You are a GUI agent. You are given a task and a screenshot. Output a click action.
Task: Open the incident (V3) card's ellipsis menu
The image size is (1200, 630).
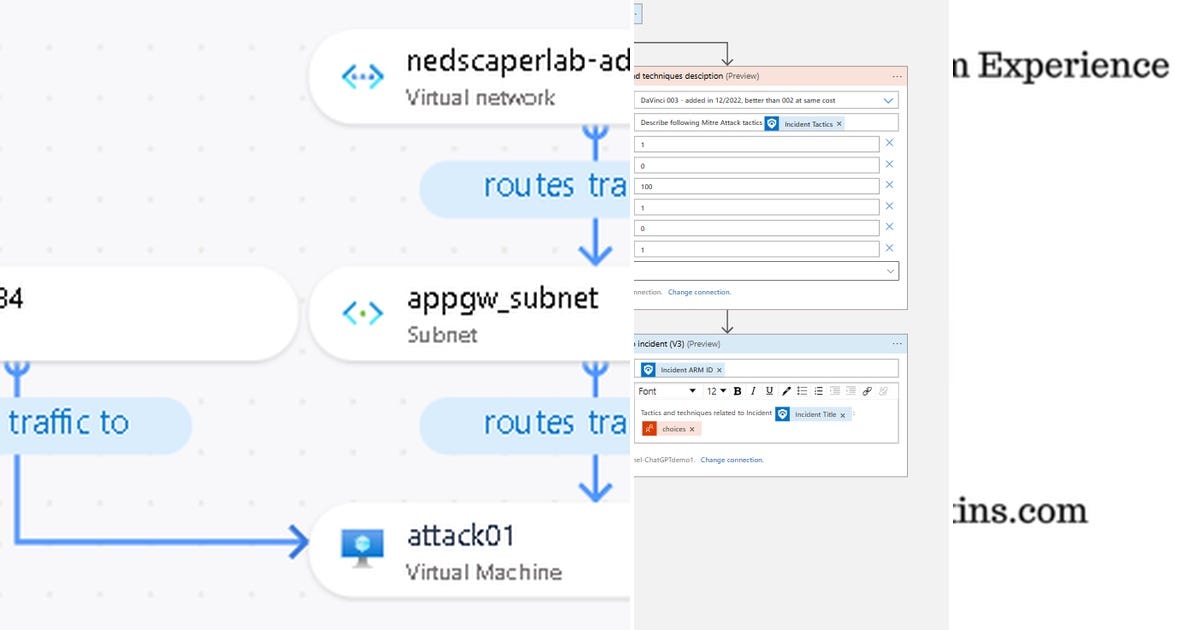(895, 344)
